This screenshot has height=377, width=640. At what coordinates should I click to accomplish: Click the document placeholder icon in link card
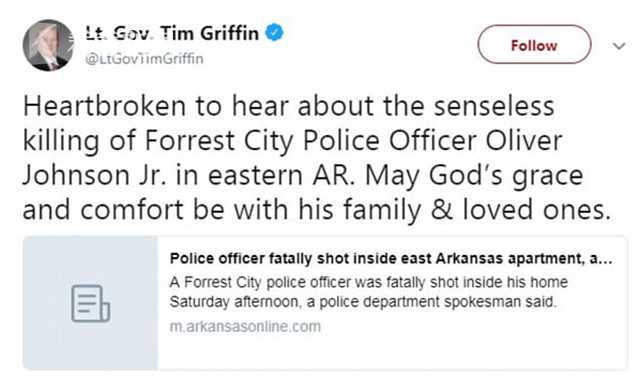point(91,304)
